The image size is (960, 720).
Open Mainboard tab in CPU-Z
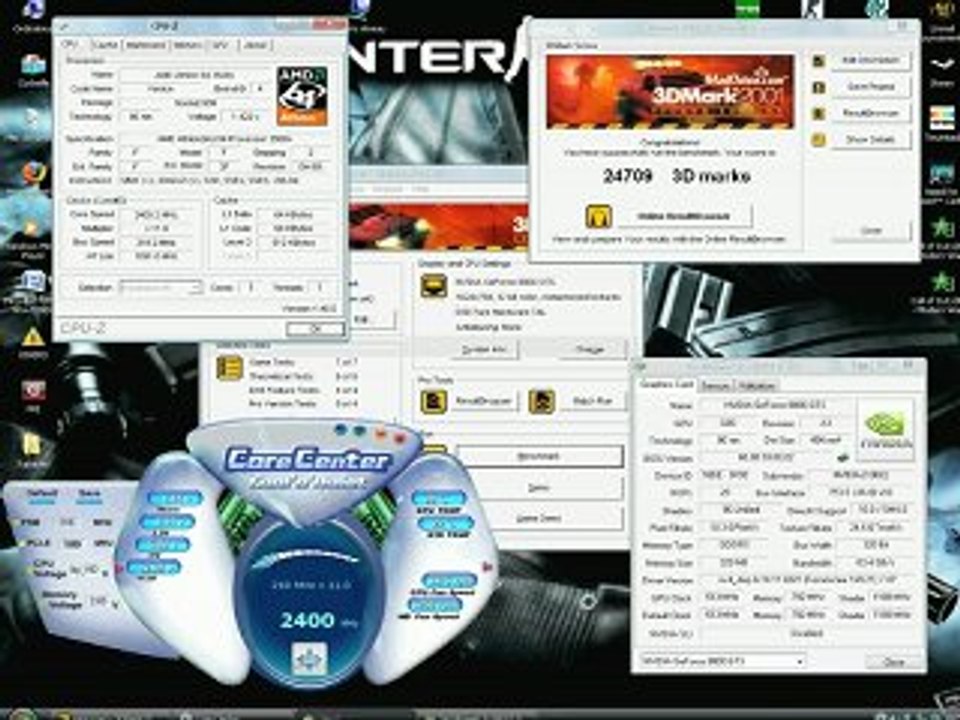point(146,45)
